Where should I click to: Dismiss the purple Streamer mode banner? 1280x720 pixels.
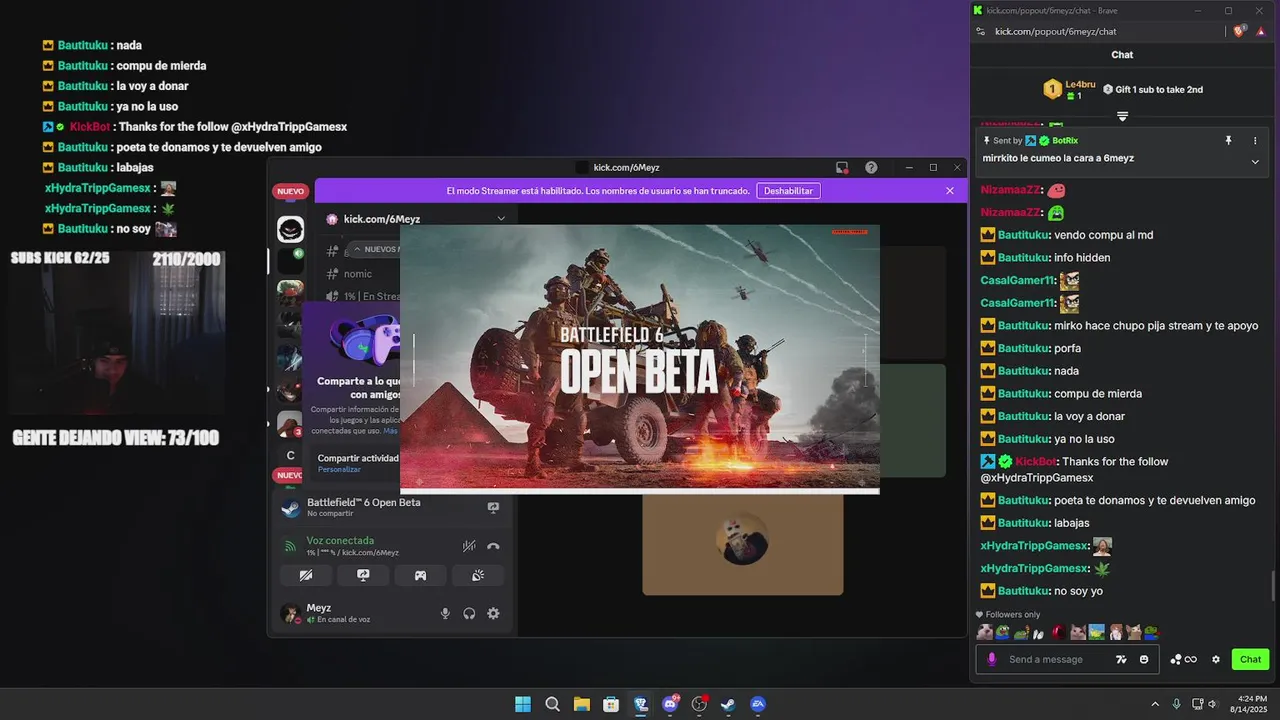tap(950, 191)
